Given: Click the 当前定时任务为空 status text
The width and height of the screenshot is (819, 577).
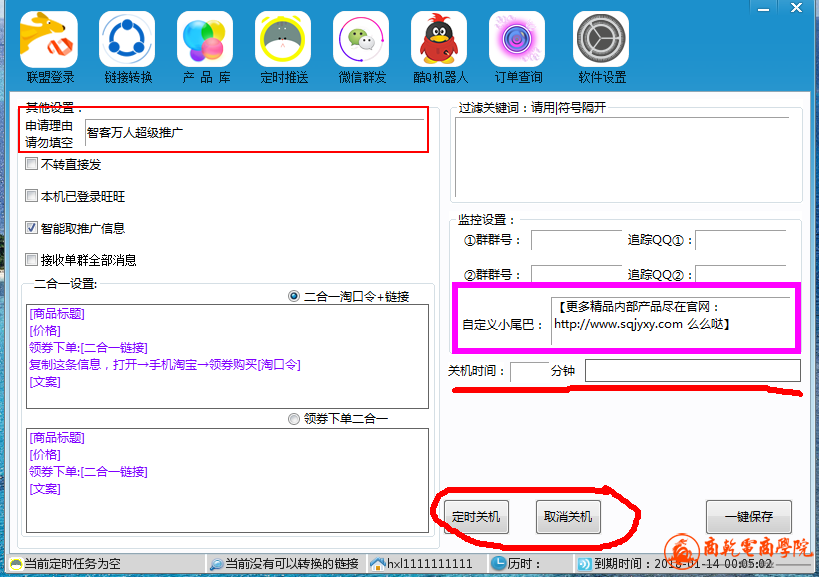Looking at the screenshot, I should tap(72, 564).
